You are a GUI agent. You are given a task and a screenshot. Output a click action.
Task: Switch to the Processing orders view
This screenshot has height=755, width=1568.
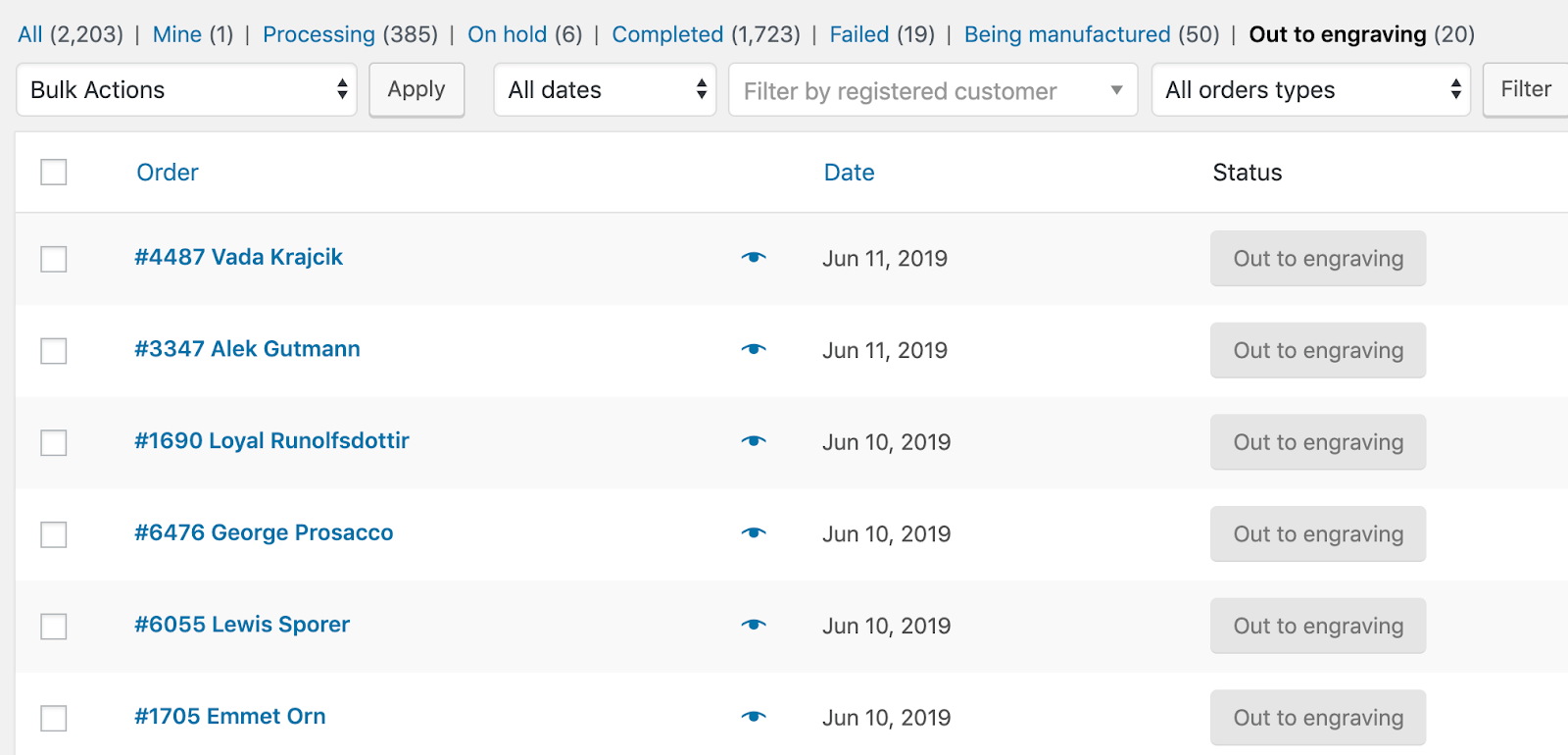click(318, 34)
